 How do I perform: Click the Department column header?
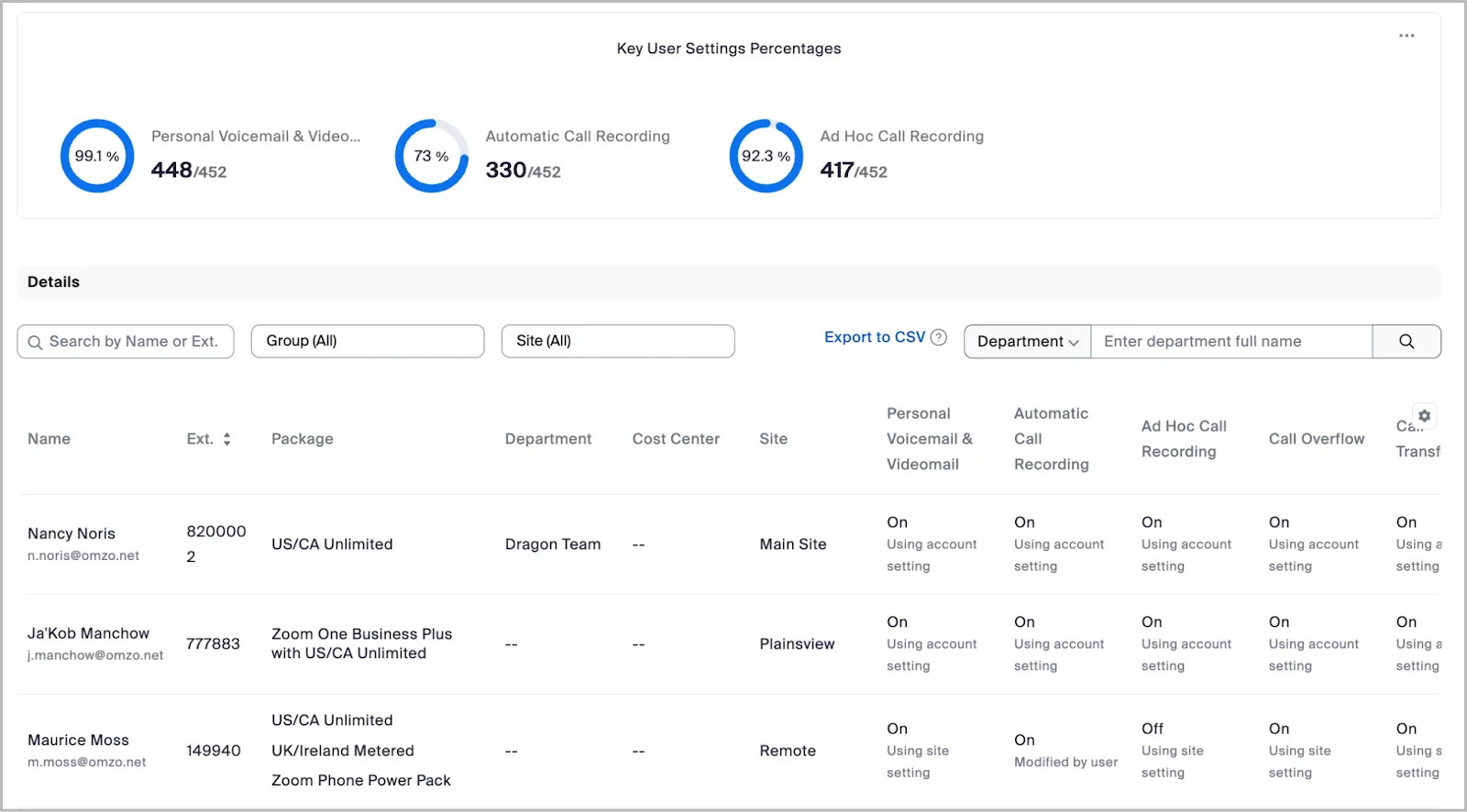point(548,439)
